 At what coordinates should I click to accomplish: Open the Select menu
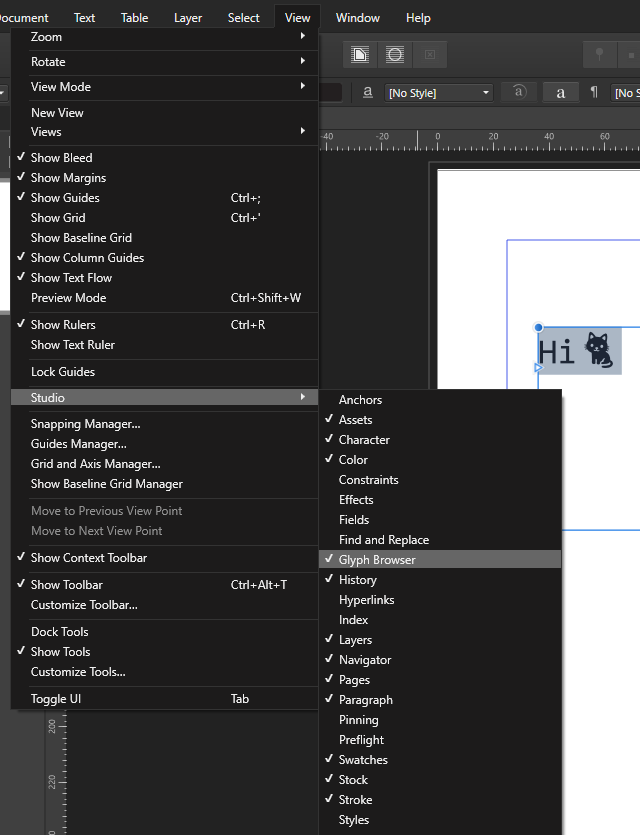243,18
